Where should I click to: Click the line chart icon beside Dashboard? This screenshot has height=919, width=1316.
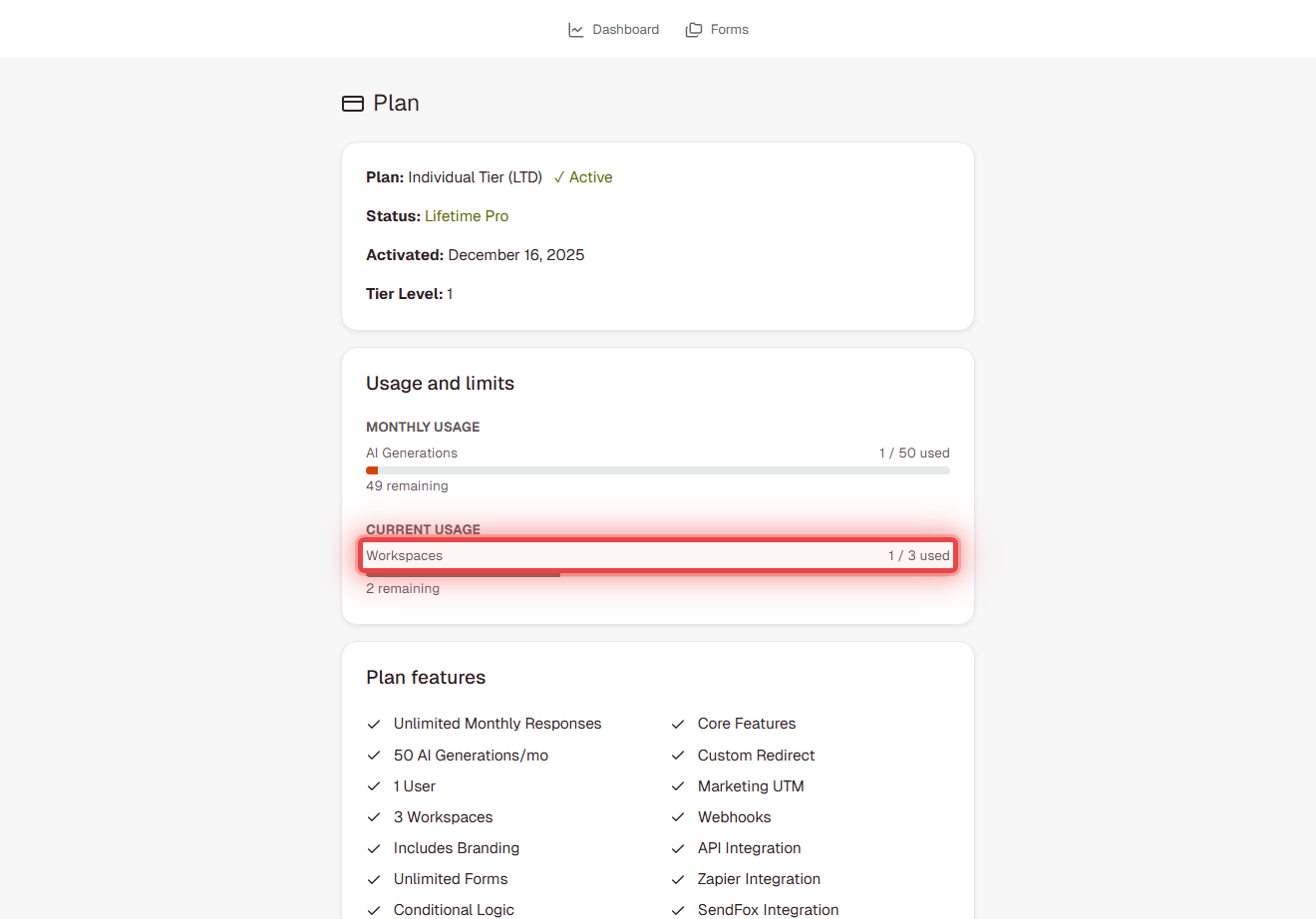pos(575,29)
